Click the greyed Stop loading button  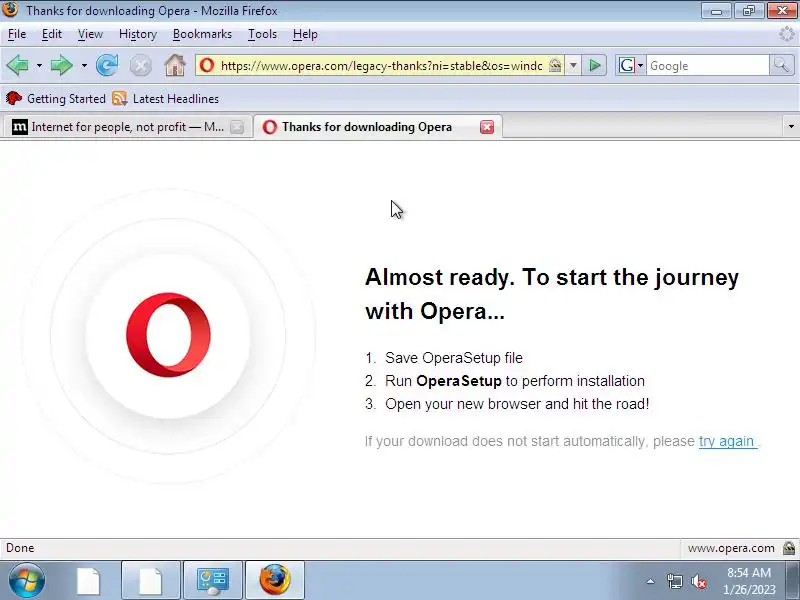tap(140, 66)
